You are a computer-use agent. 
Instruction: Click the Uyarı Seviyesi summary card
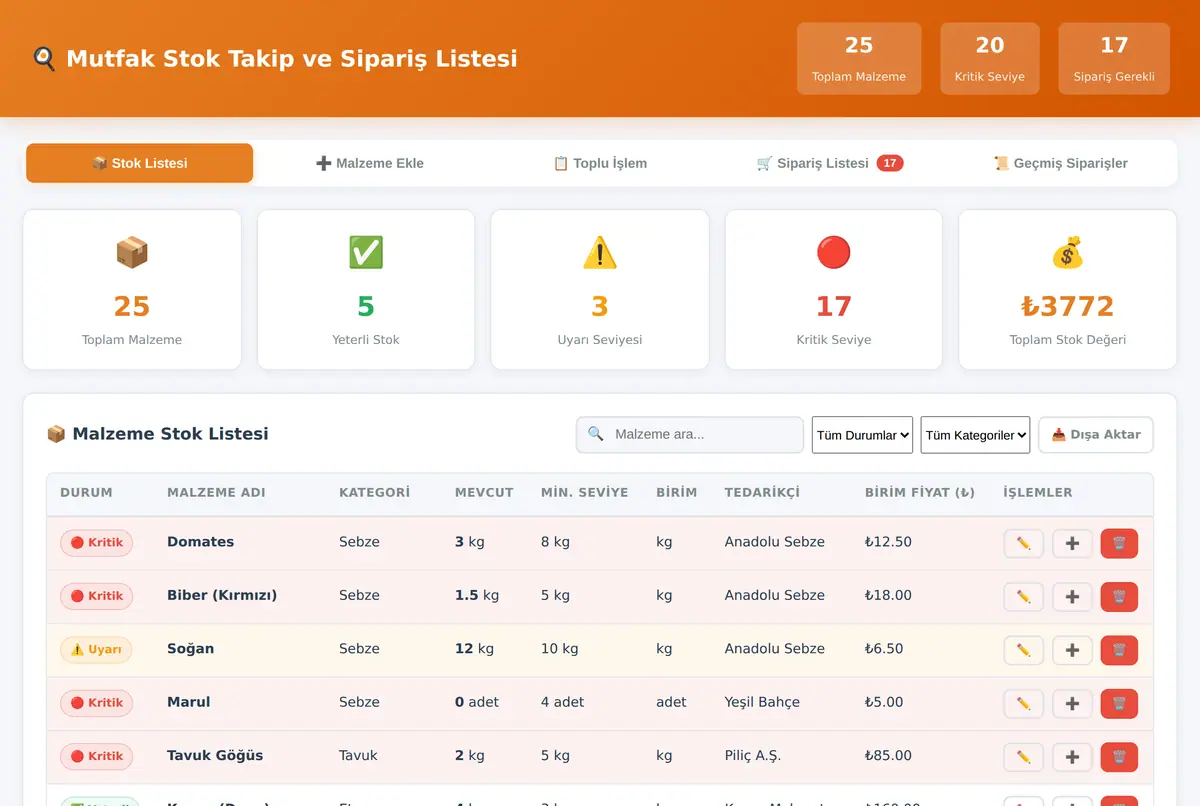(x=600, y=290)
